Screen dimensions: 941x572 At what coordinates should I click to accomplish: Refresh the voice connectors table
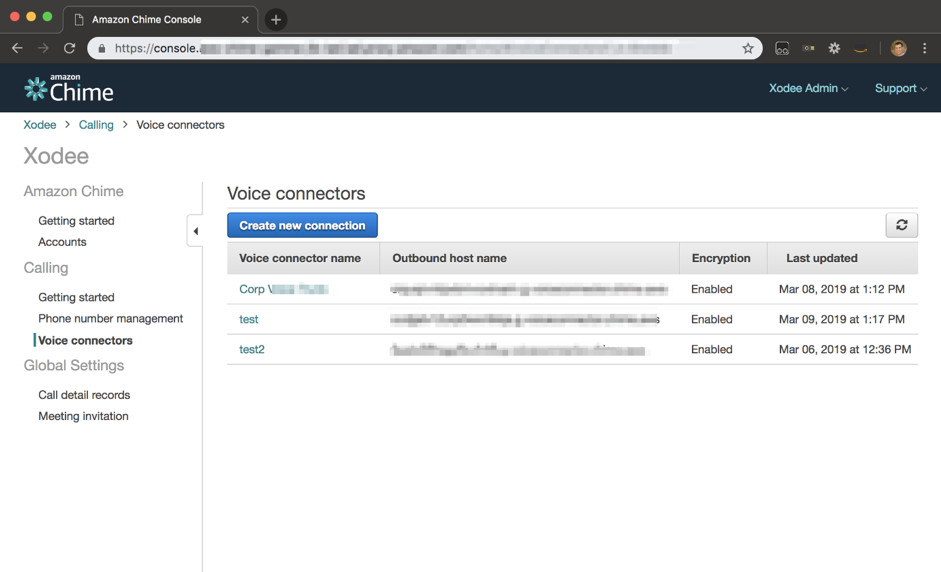click(901, 225)
